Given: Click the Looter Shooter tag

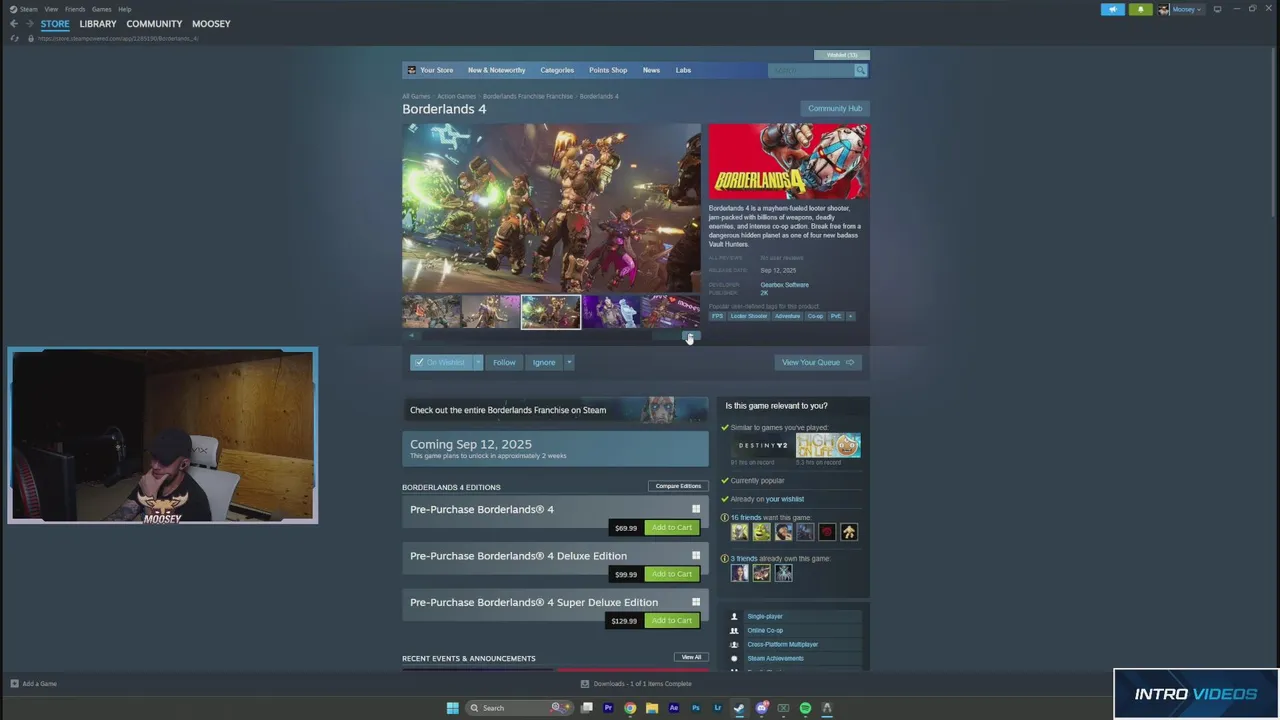Looking at the screenshot, I should (x=748, y=316).
